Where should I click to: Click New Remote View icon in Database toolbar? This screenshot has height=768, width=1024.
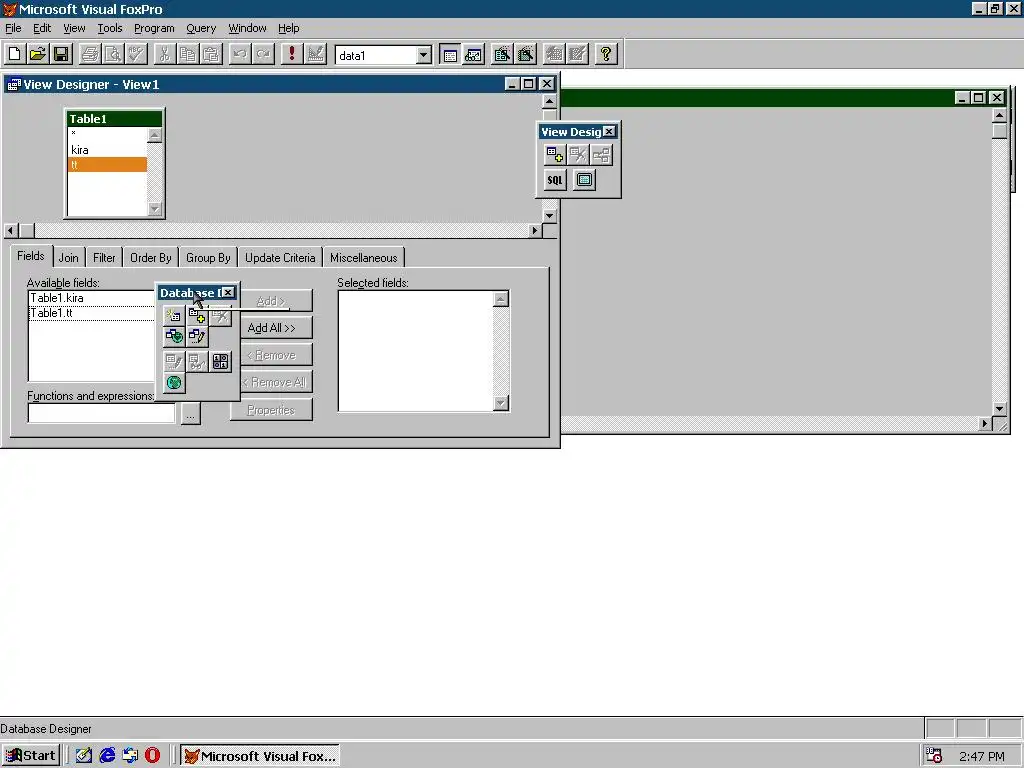click(x=174, y=336)
